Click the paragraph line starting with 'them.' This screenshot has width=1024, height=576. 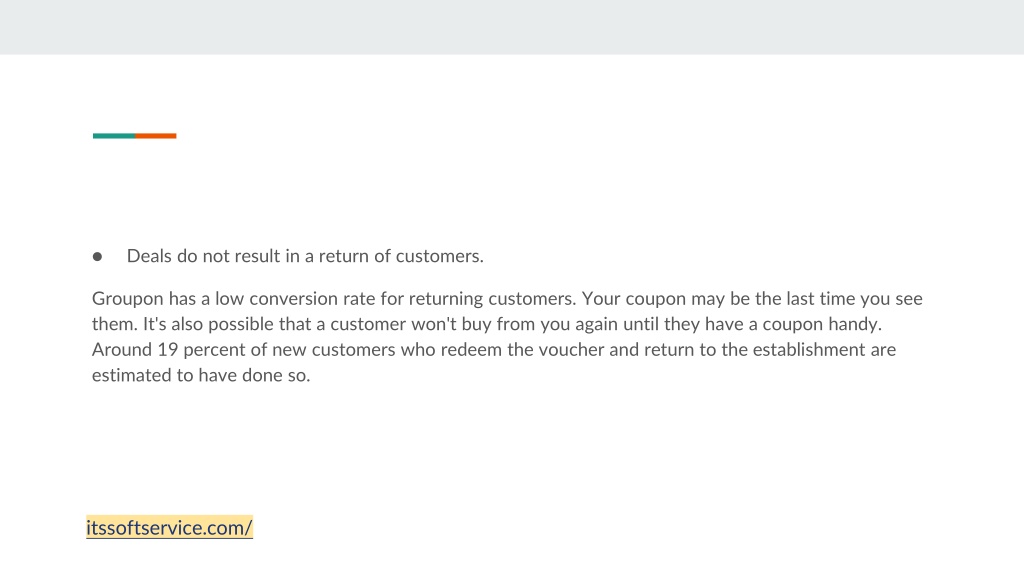[x=487, y=325]
